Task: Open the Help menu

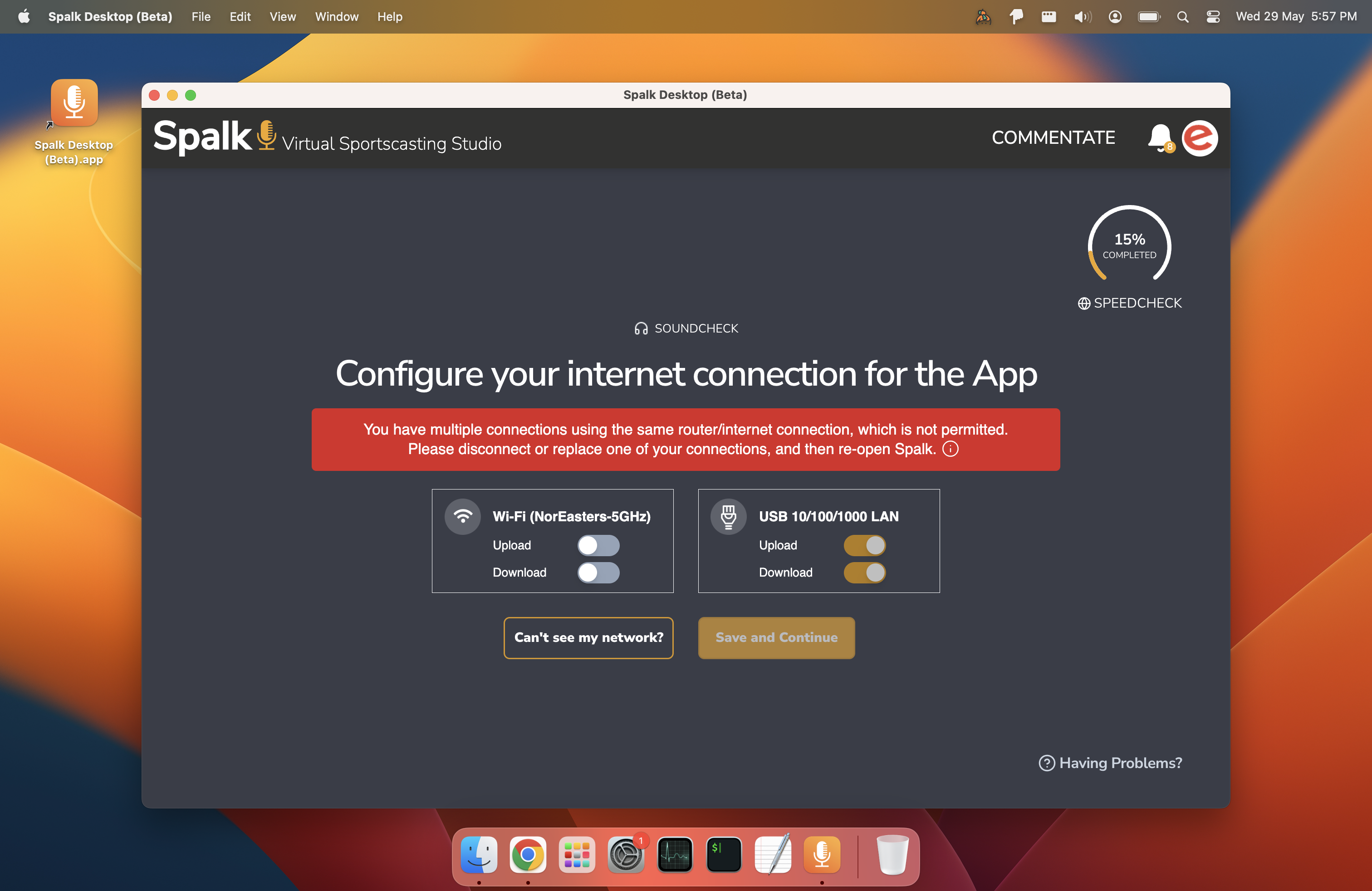Action: point(390,17)
